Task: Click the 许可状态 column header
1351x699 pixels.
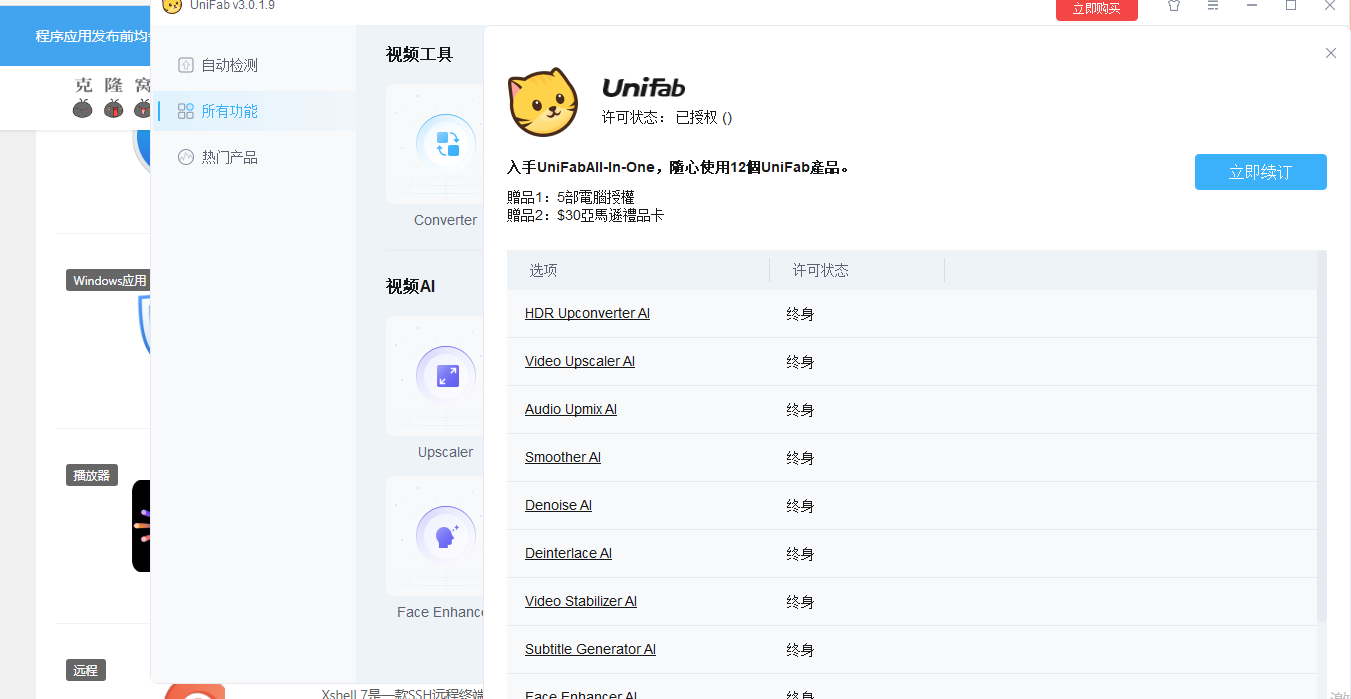Action: 821,270
